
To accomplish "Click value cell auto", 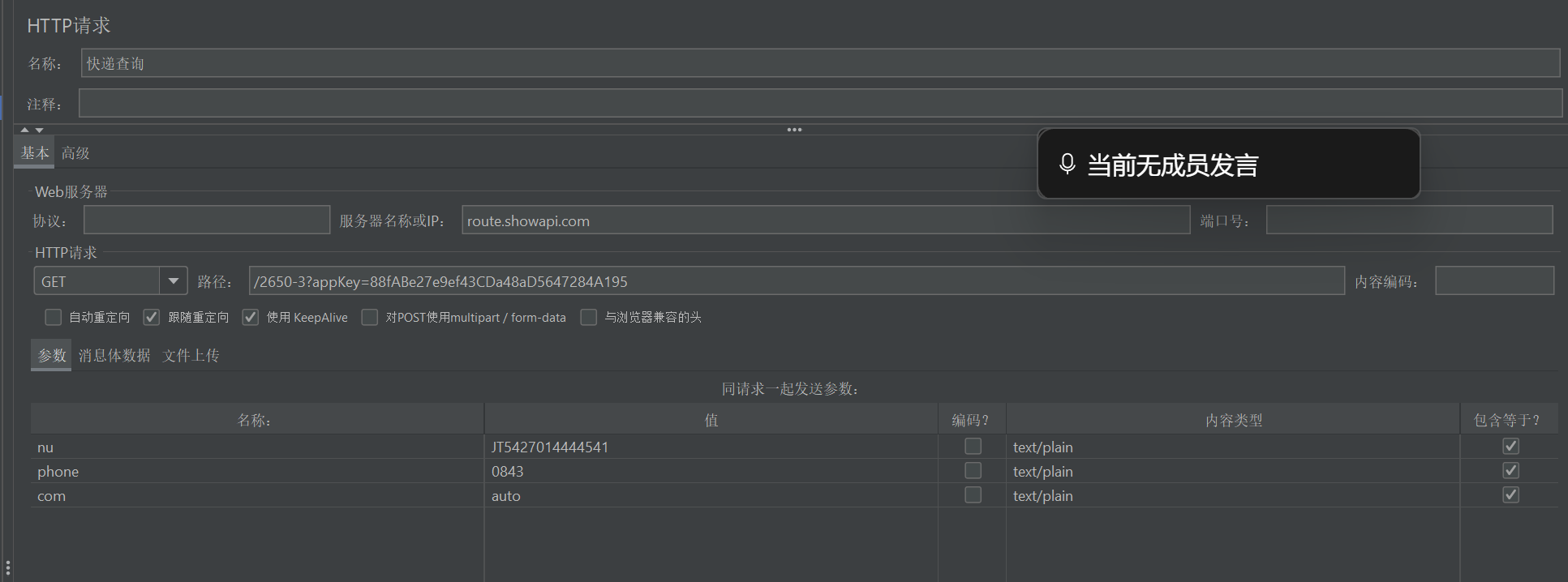I will [x=711, y=495].
